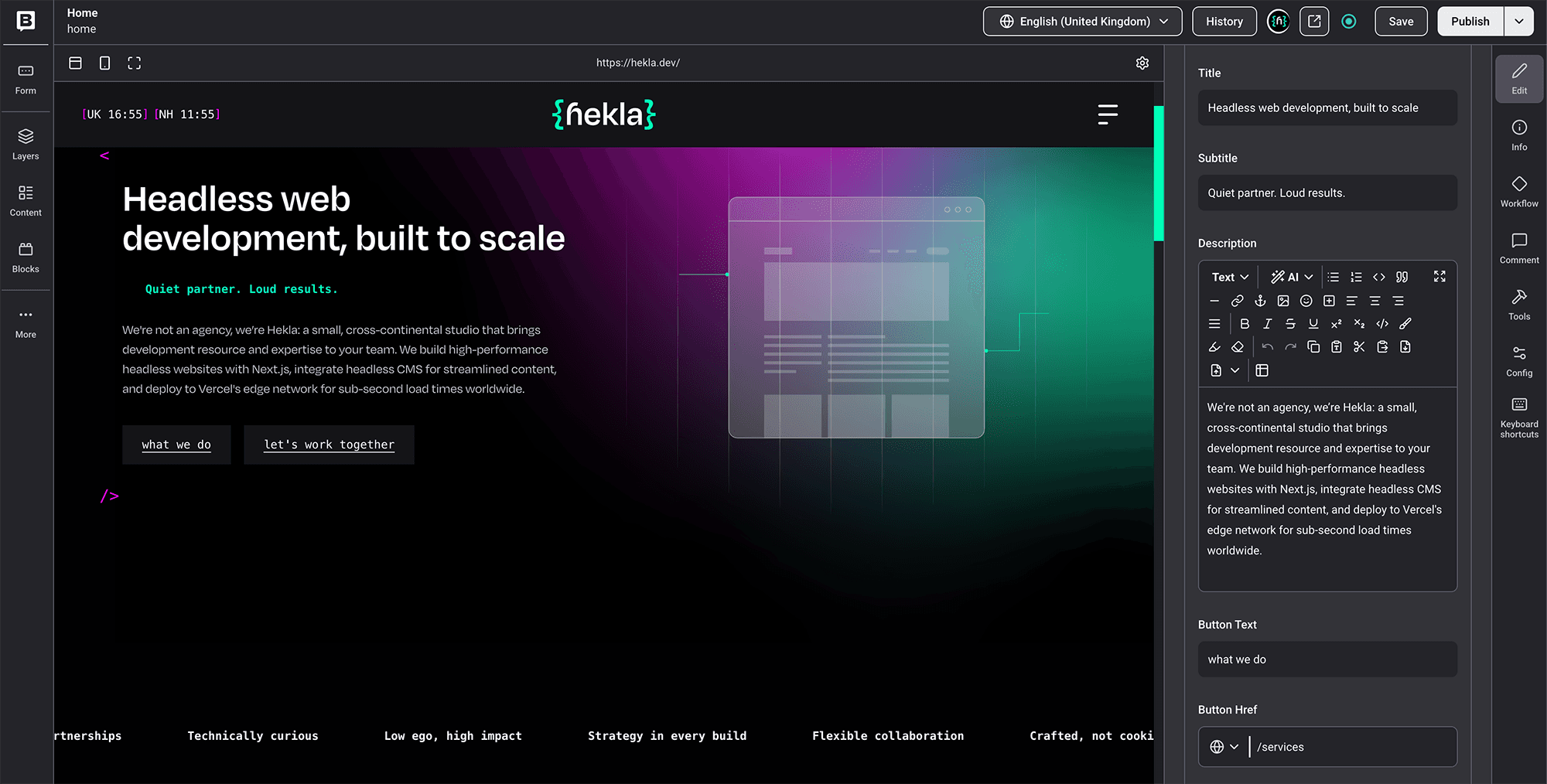Click the Save button
The width and height of the screenshot is (1547, 784).
1401,22
